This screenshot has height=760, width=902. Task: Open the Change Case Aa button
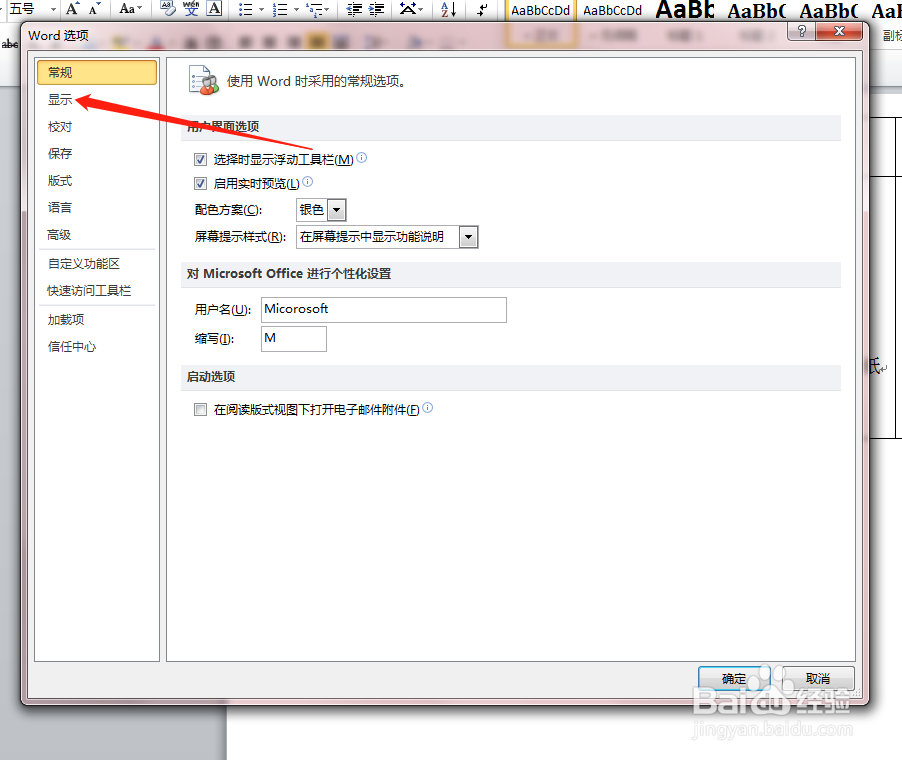click(x=130, y=9)
